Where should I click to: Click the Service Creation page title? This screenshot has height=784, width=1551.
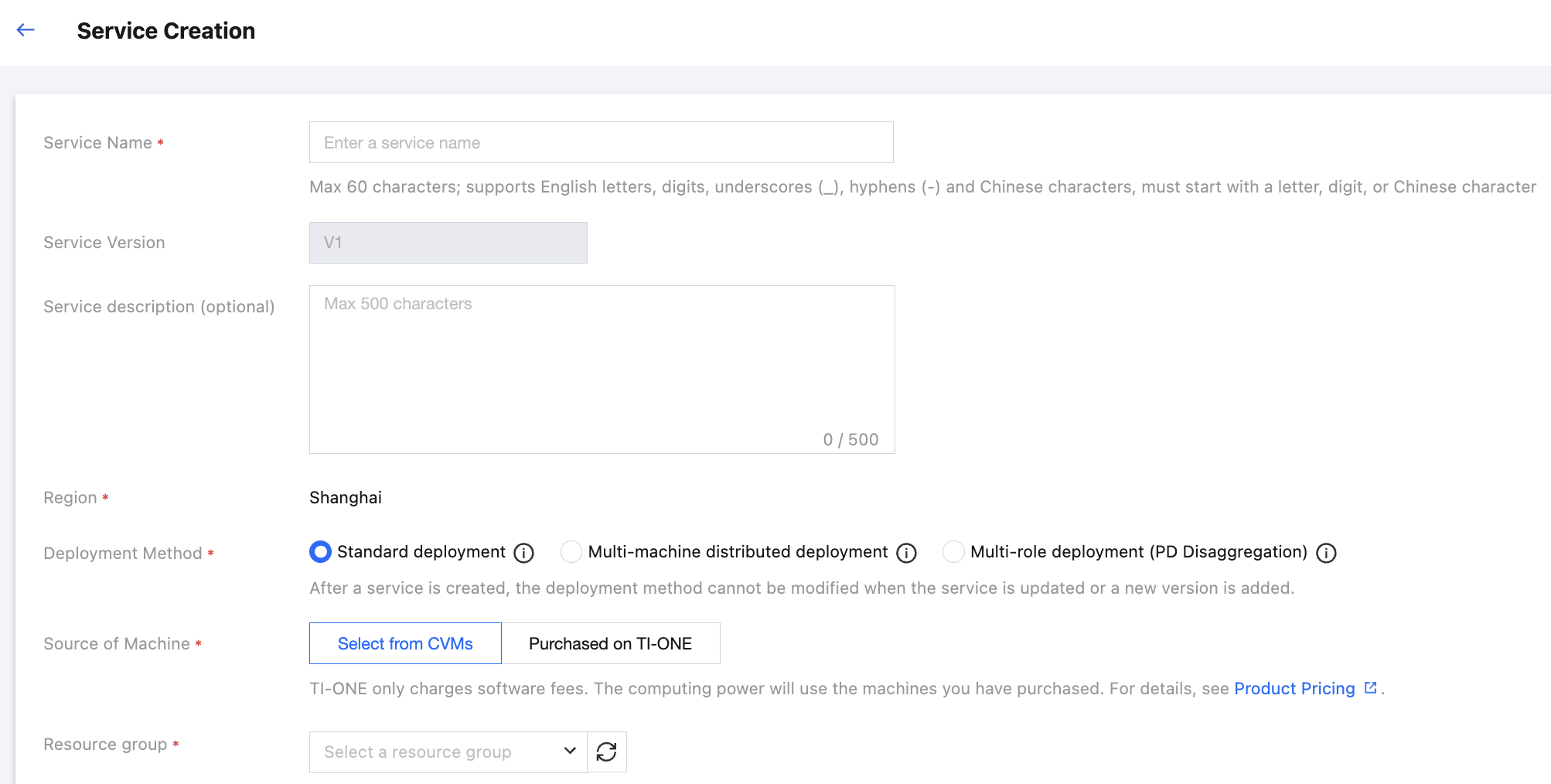tap(166, 31)
